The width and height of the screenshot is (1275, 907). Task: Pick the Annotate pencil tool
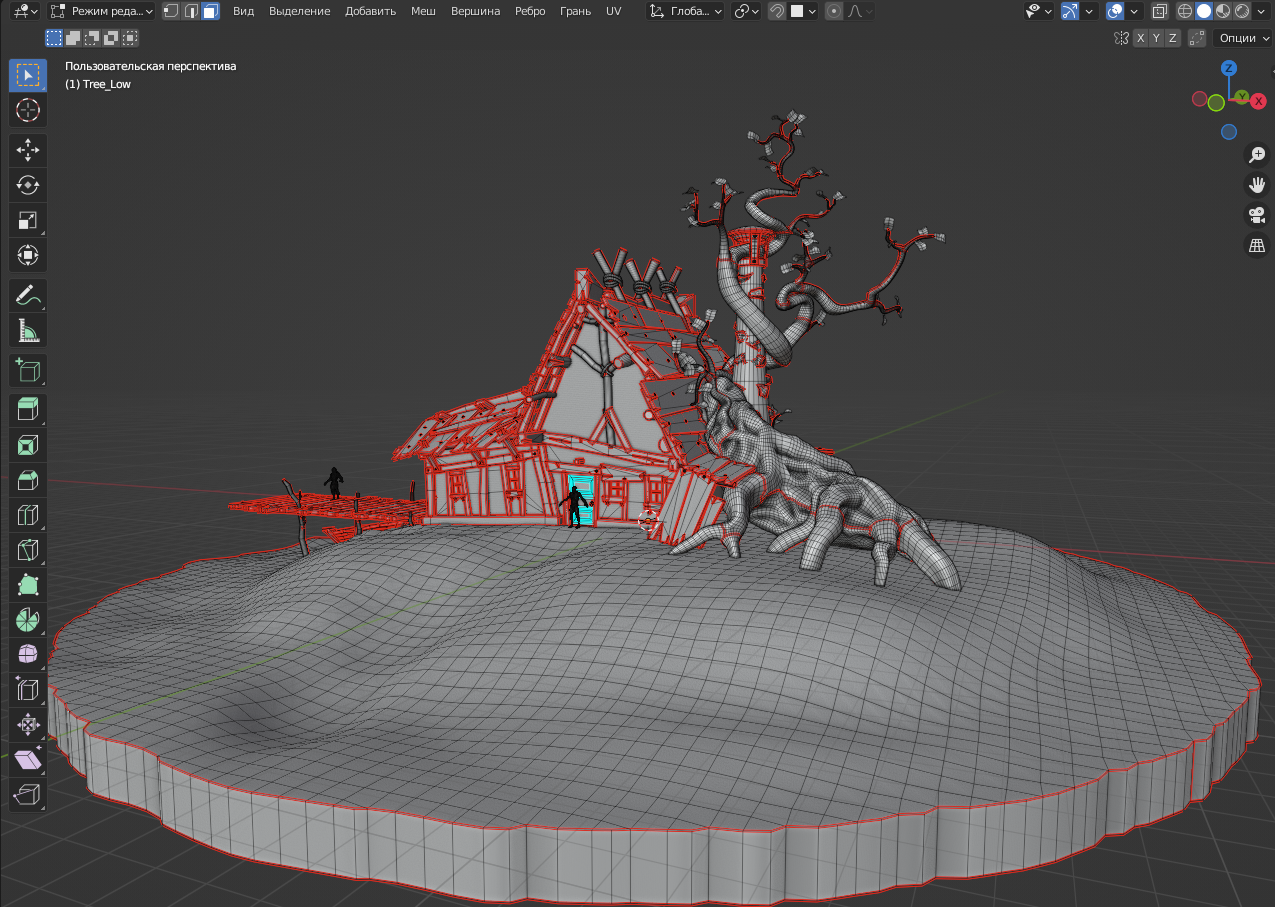[x=28, y=295]
